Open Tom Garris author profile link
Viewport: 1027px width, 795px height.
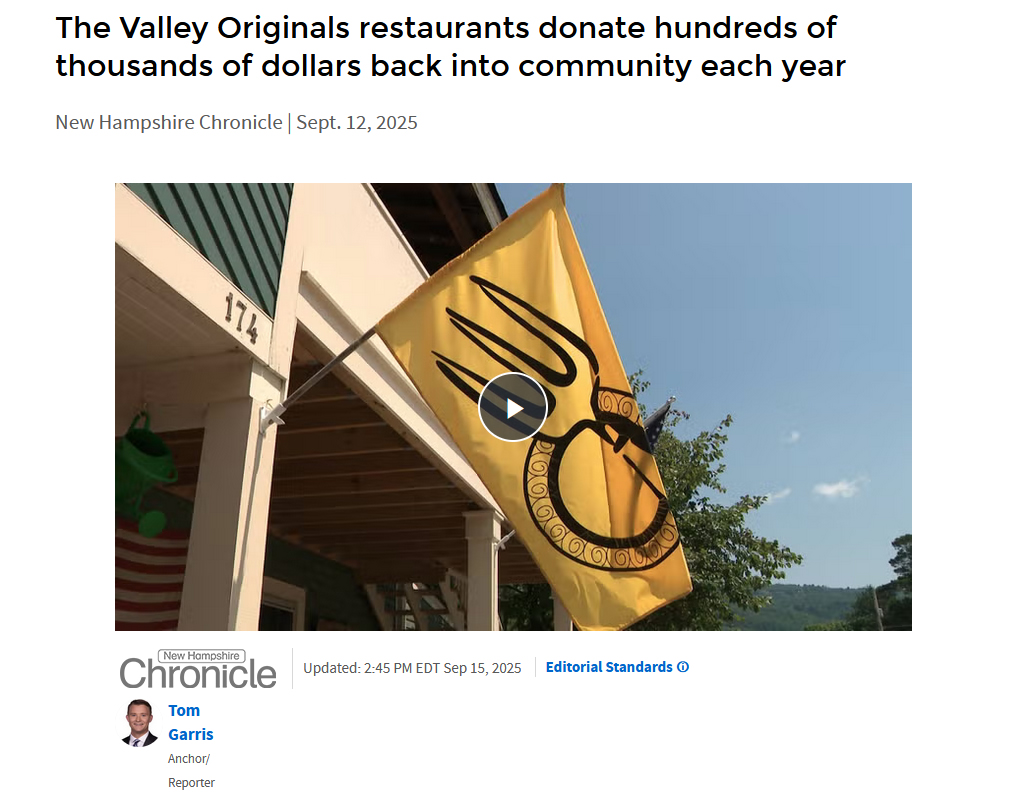coord(191,722)
